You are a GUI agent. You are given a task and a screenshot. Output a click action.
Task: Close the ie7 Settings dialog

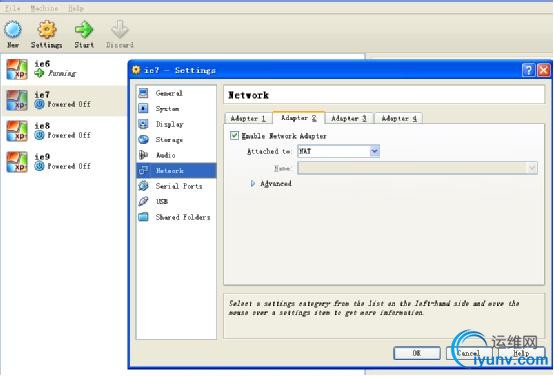pos(544,70)
